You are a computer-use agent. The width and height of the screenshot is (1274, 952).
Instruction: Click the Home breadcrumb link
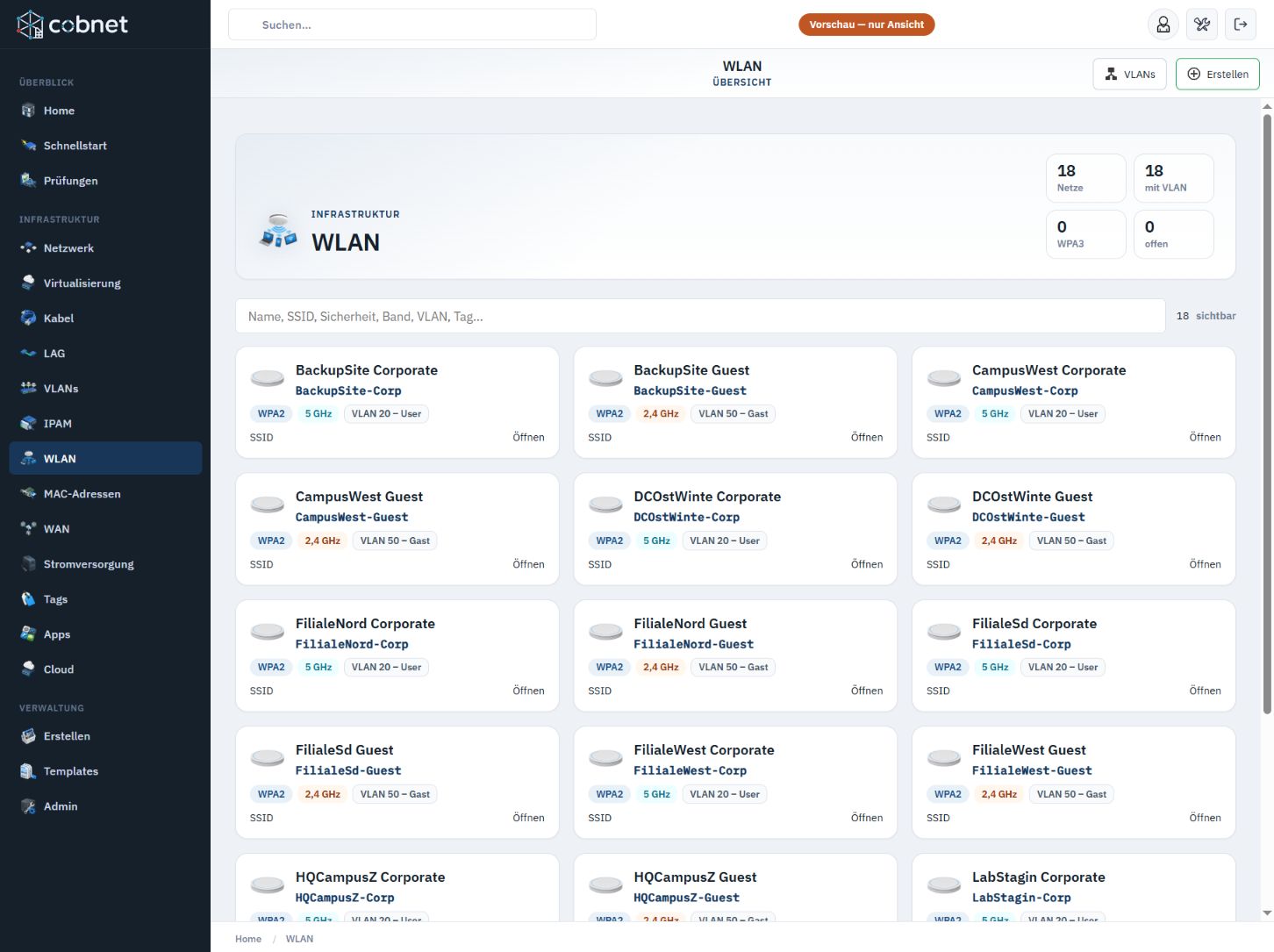pos(248,939)
